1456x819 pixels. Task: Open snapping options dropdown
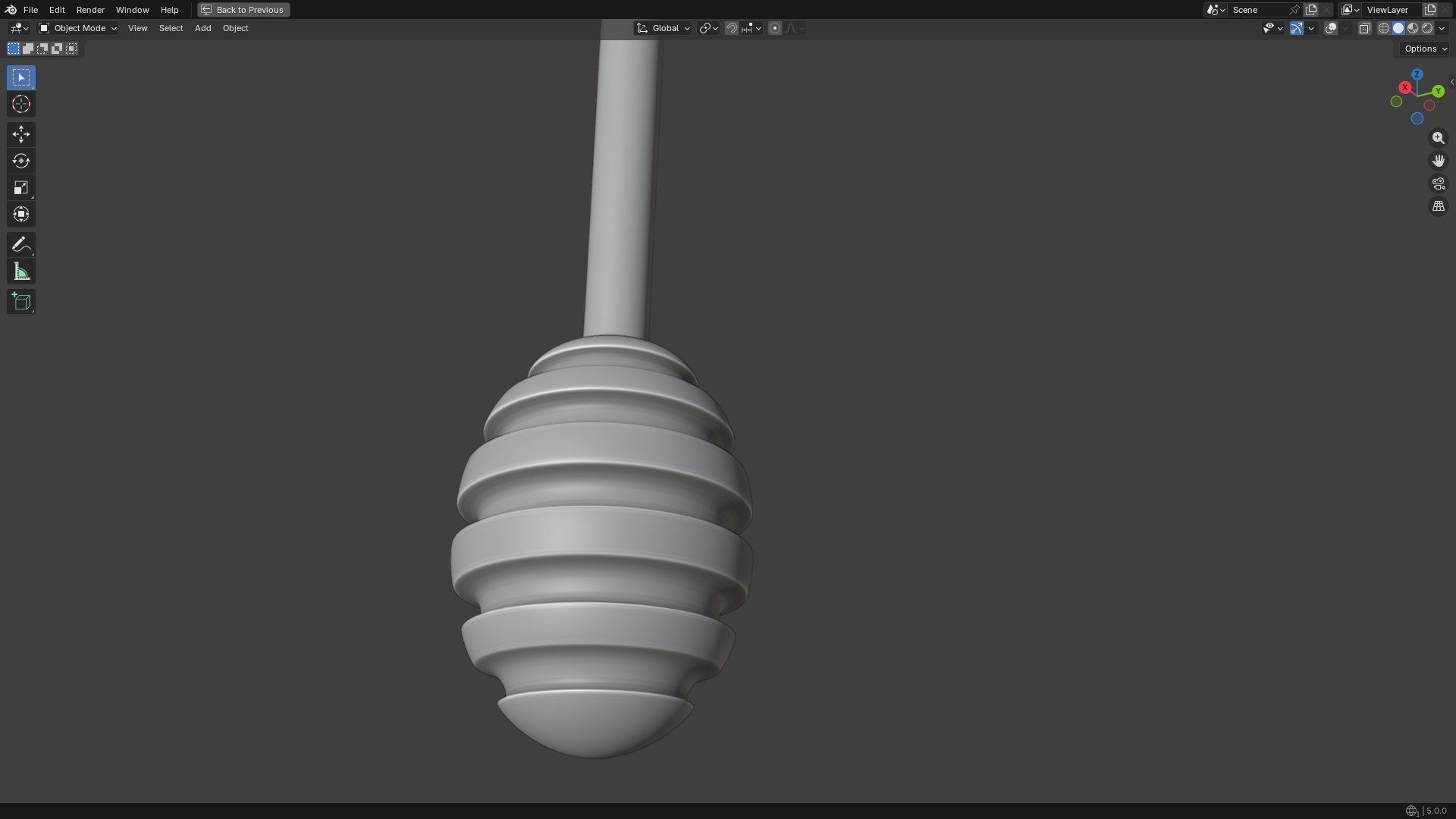point(752,28)
